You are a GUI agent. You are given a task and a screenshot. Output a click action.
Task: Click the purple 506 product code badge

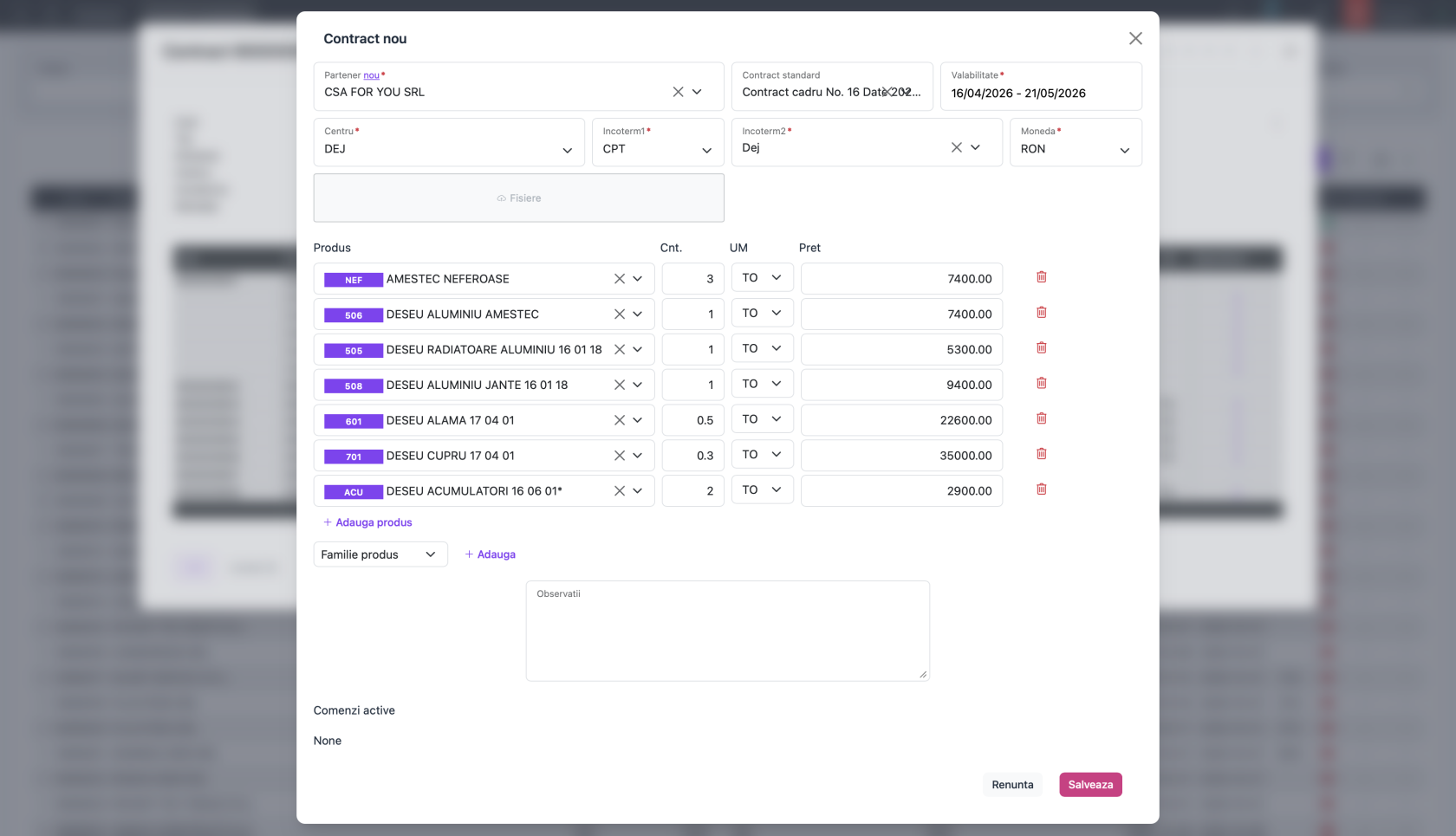354,315
